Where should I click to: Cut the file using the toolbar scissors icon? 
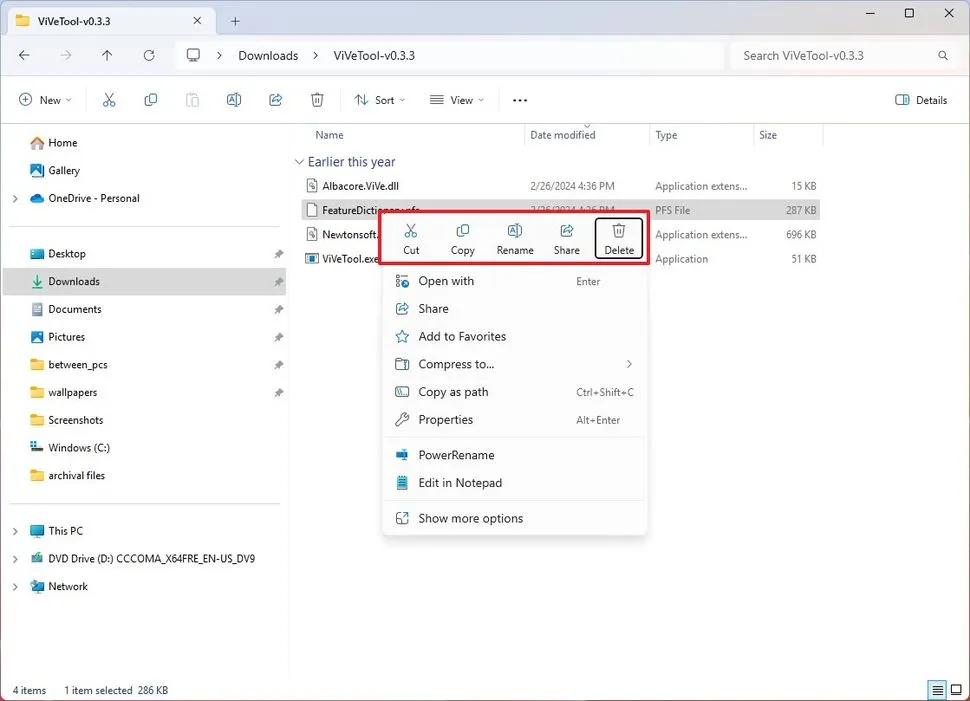coord(110,100)
